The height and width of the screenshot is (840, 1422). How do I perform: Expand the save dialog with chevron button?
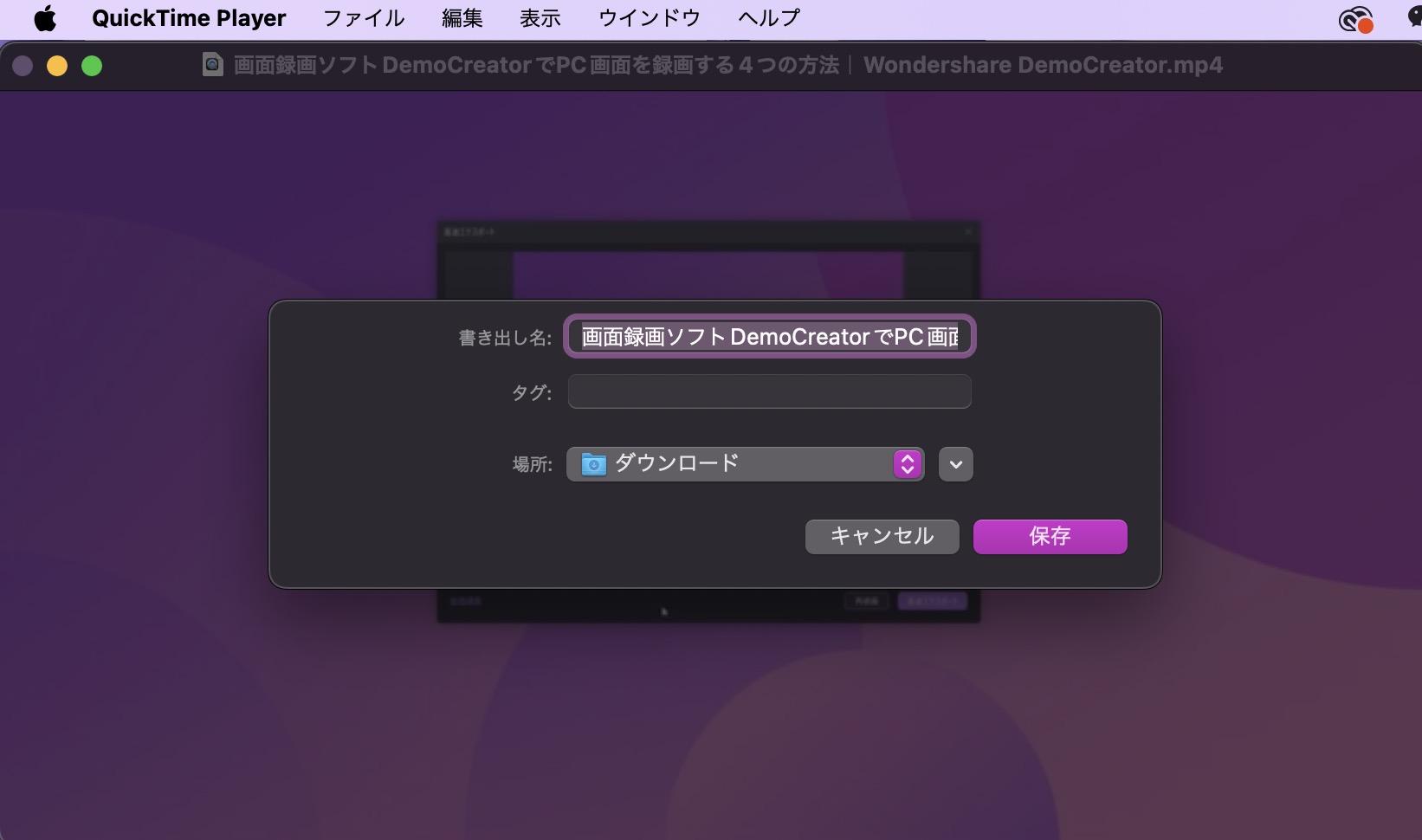click(x=956, y=464)
